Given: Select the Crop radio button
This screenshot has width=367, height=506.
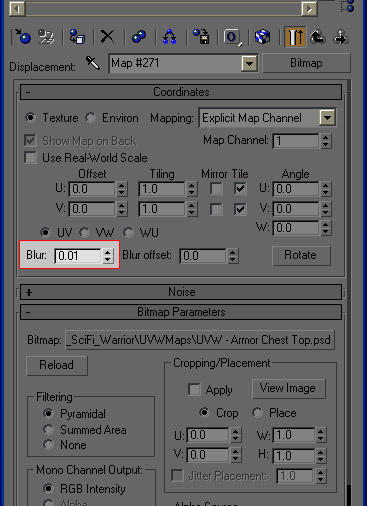Looking at the screenshot, I should (204, 413).
